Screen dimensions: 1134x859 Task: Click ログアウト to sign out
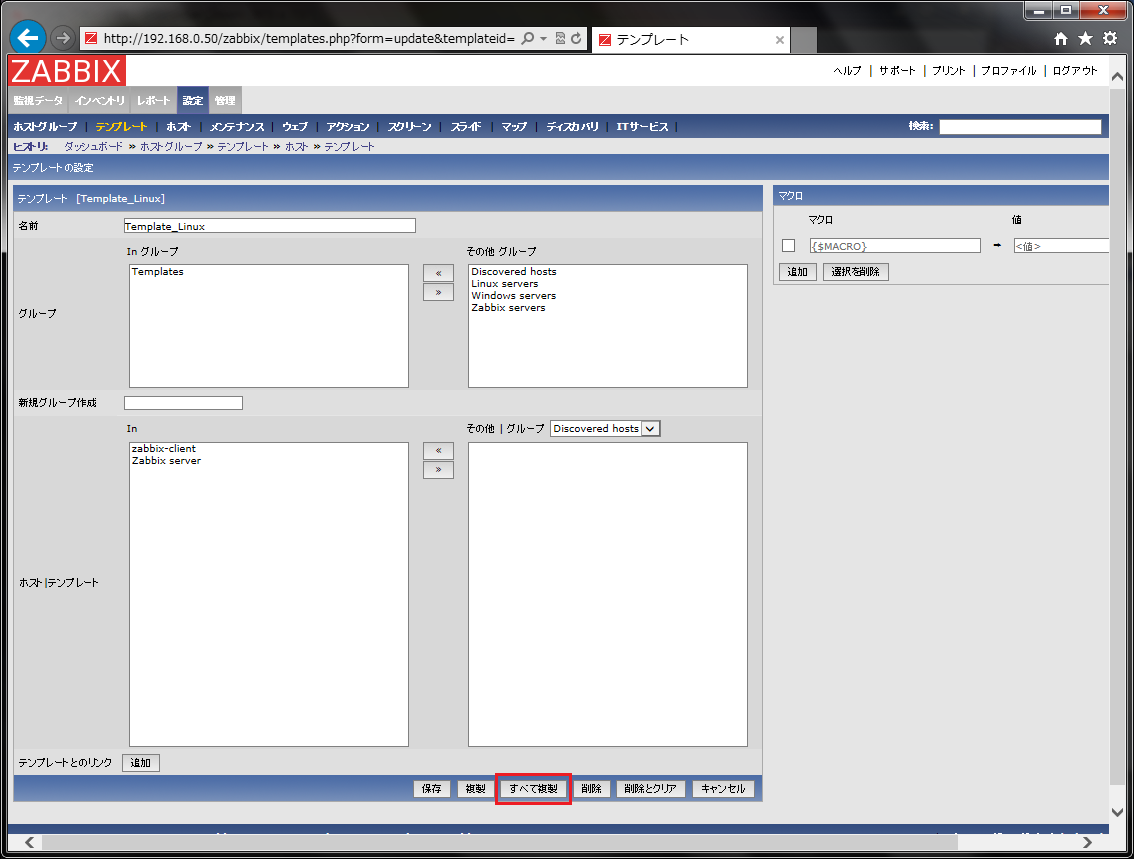(1075, 71)
